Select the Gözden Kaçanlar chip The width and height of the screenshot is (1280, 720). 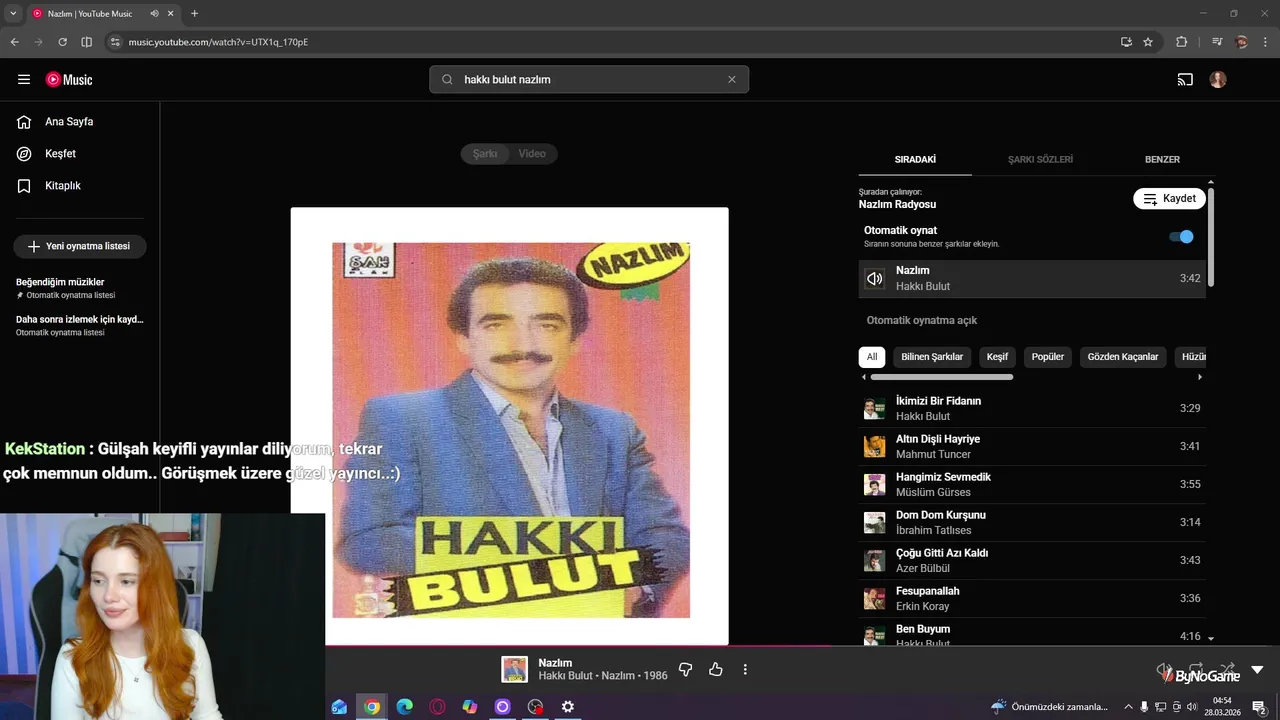(x=1123, y=357)
